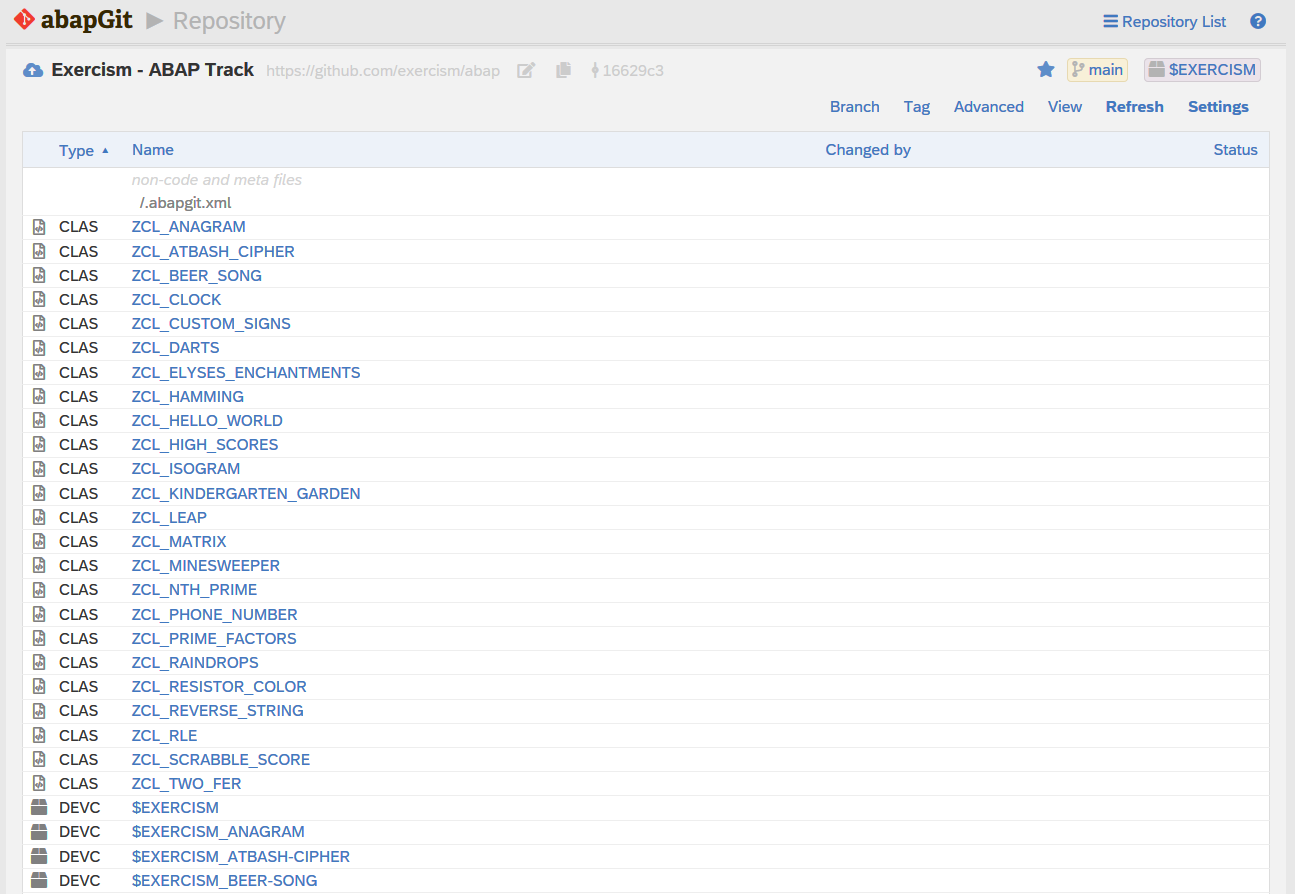
Task: Click the file icon for ZCL_HAMMING
Action: pyautogui.click(x=39, y=396)
